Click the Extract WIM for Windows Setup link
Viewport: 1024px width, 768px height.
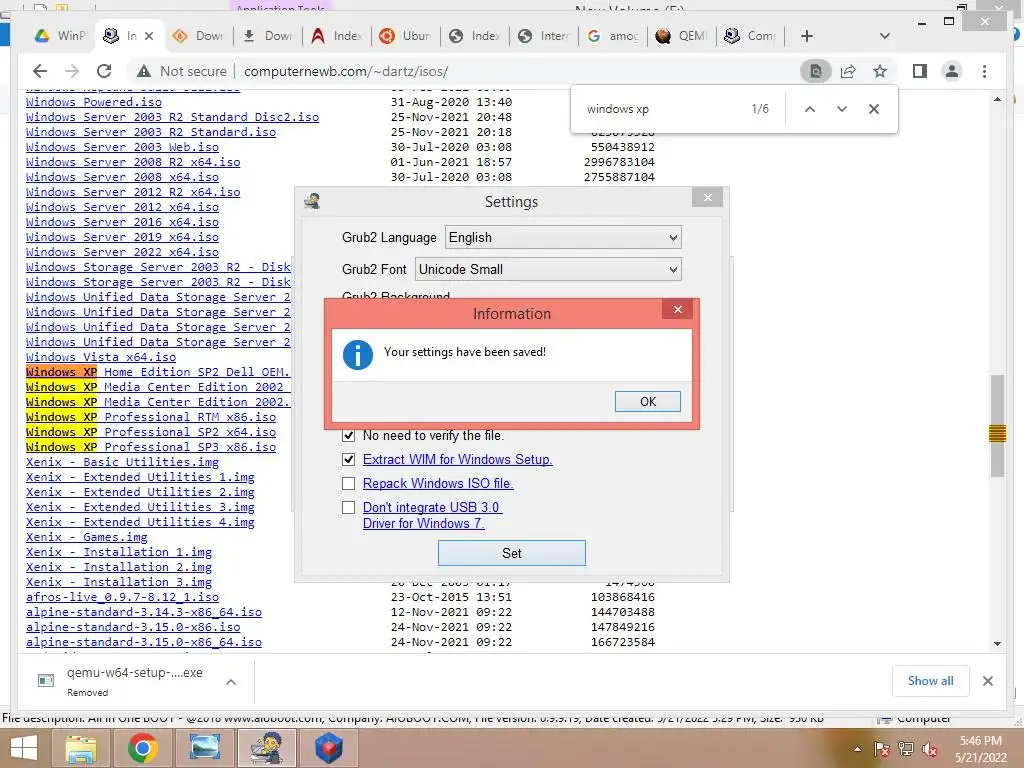click(x=458, y=460)
